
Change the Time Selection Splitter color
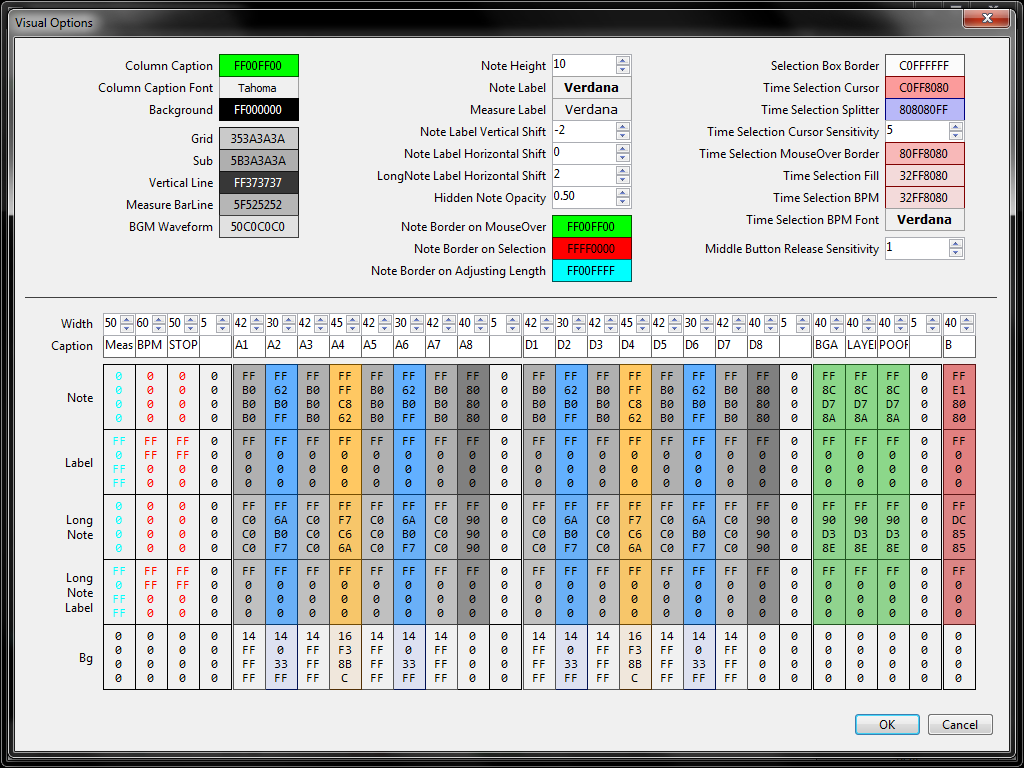924,110
